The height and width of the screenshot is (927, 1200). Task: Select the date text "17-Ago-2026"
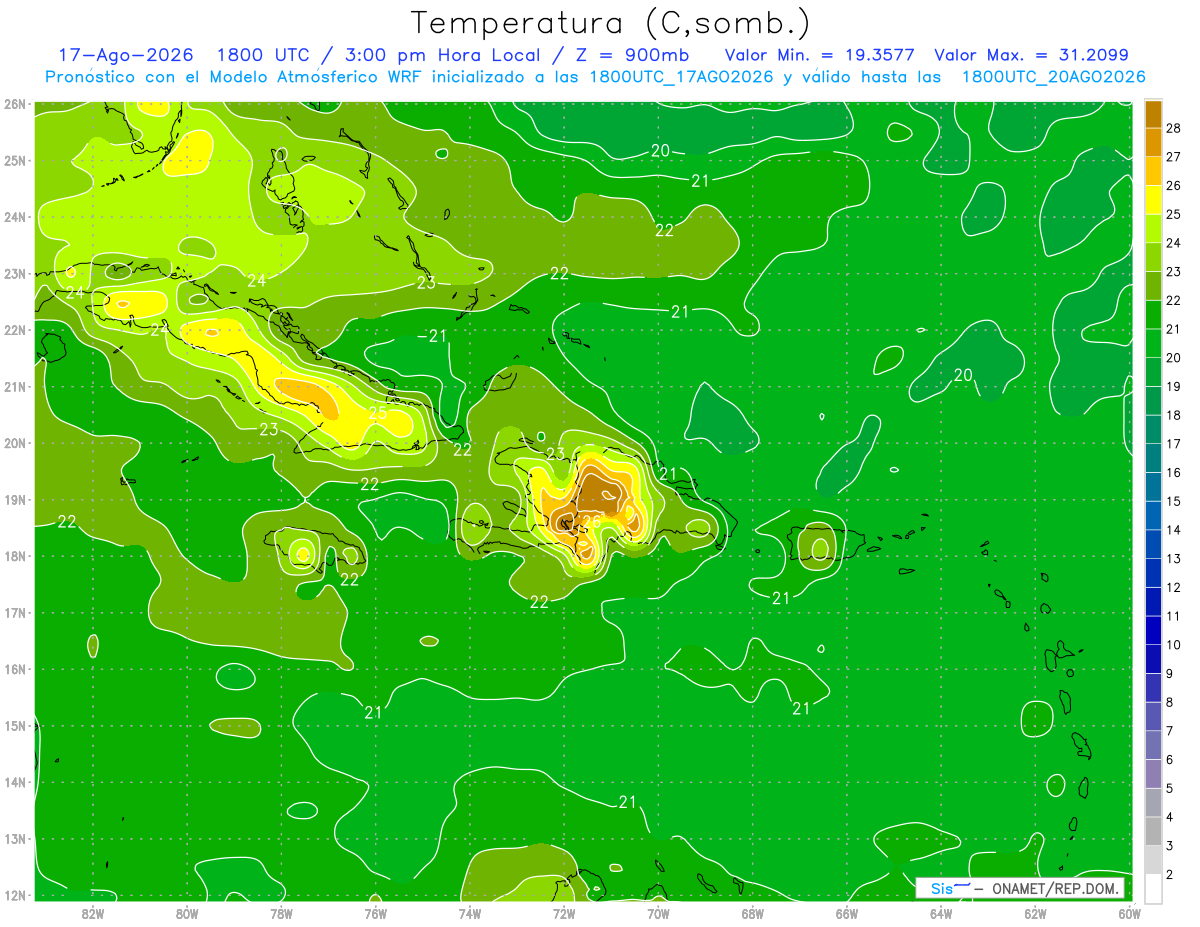pyautogui.click(x=124, y=55)
